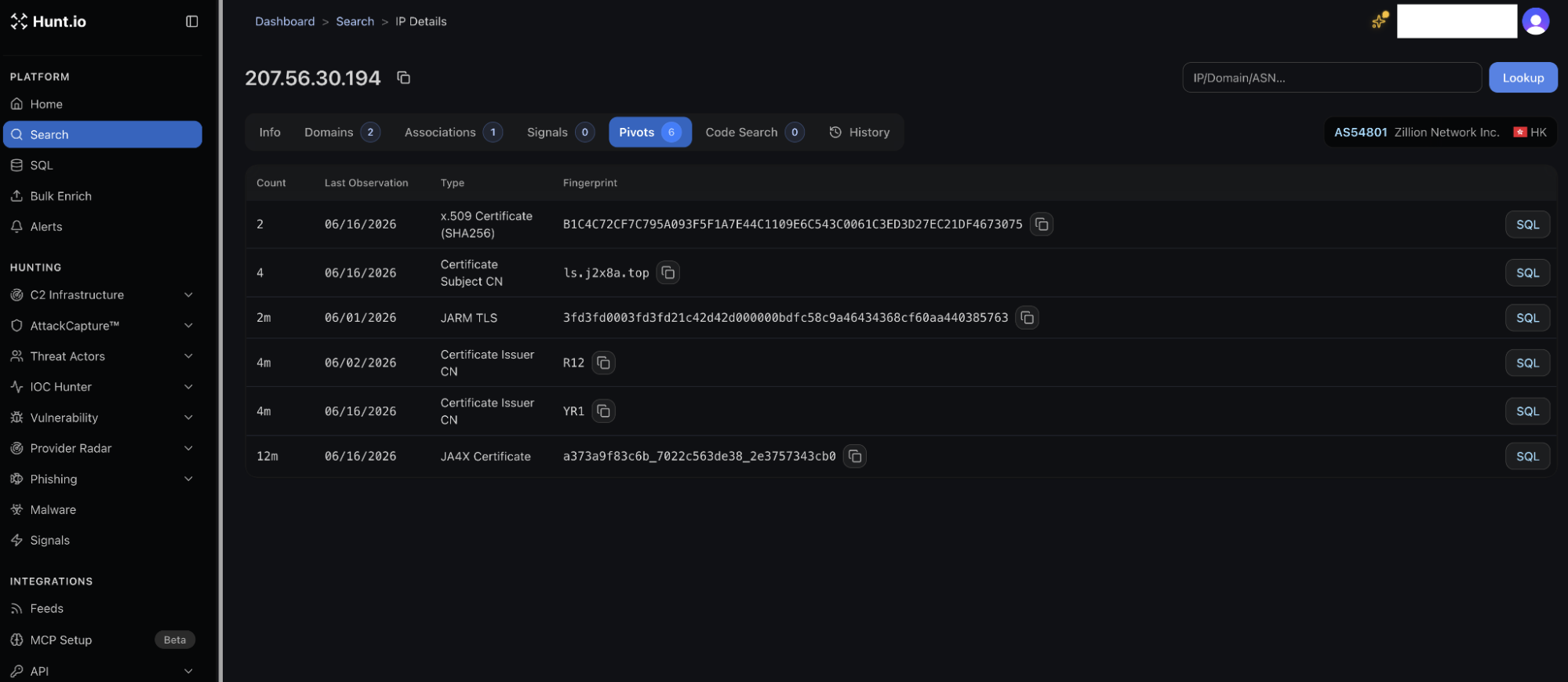
Task: Open Feeds under Integrations
Action: click(102, 608)
